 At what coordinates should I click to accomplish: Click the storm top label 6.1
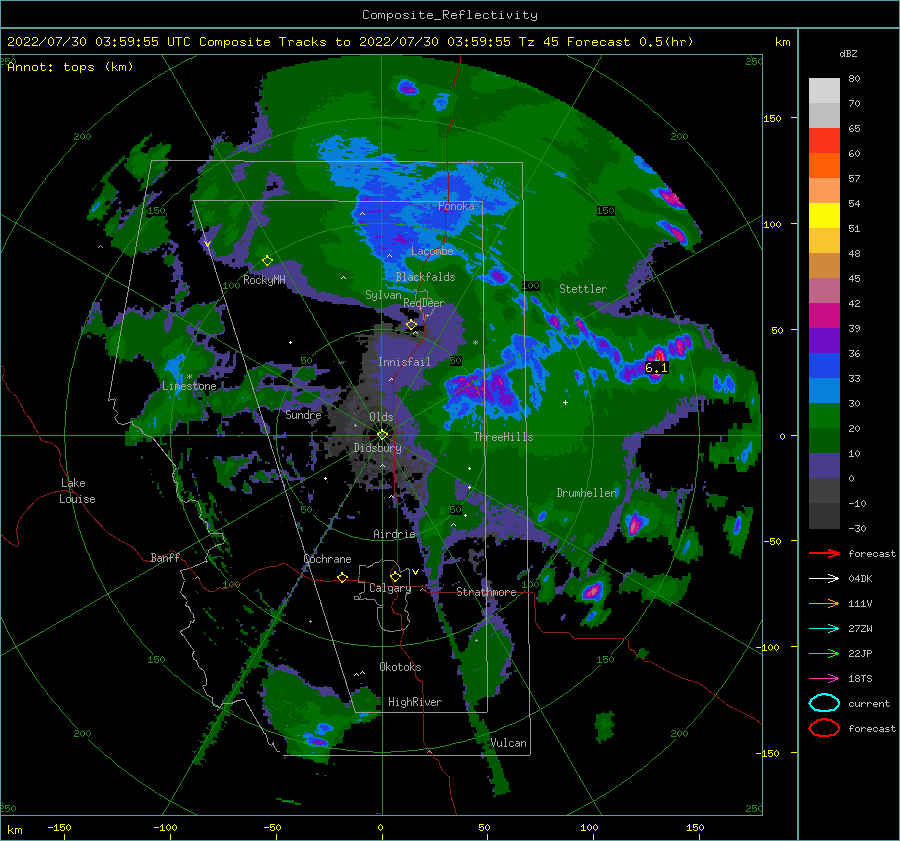[657, 367]
